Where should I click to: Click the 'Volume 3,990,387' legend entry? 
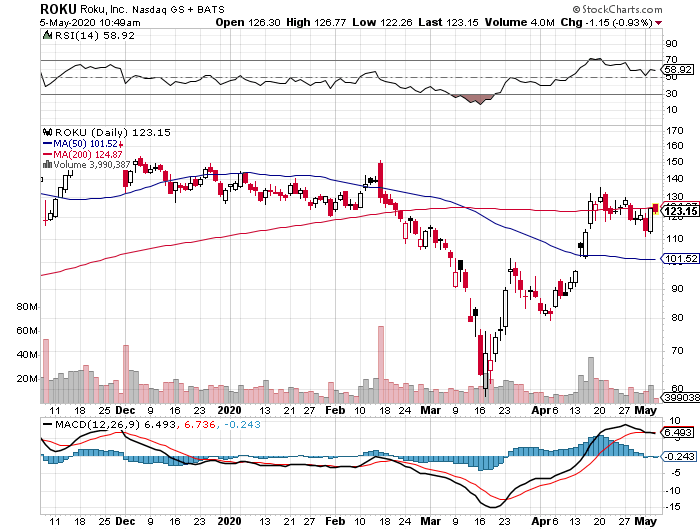92,165
